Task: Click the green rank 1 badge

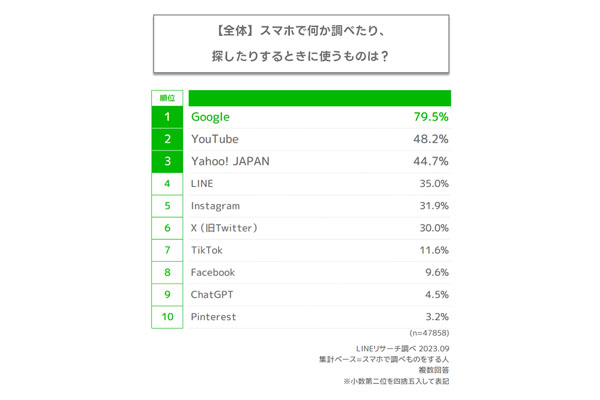Action: click(167, 117)
